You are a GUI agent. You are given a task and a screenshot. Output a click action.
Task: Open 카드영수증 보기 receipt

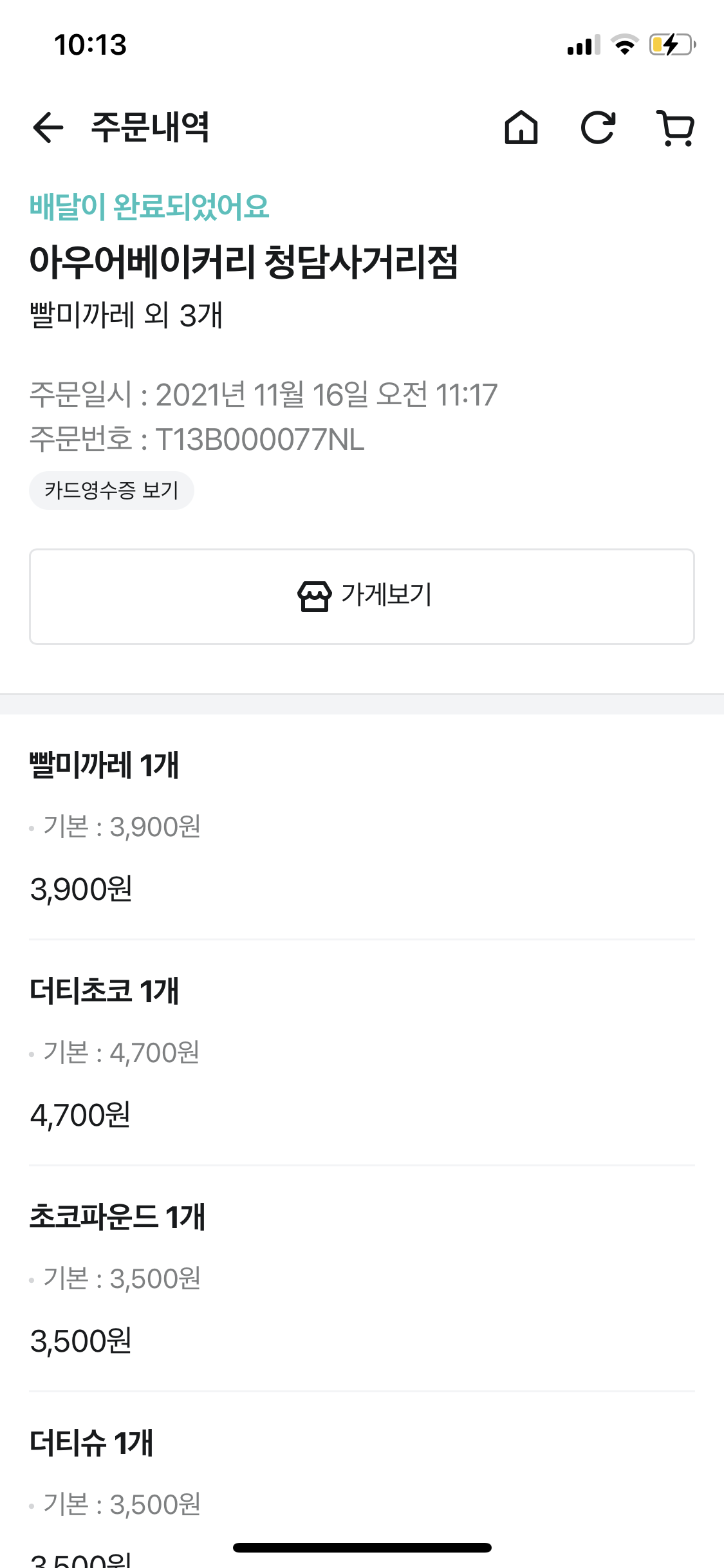(111, 490)
